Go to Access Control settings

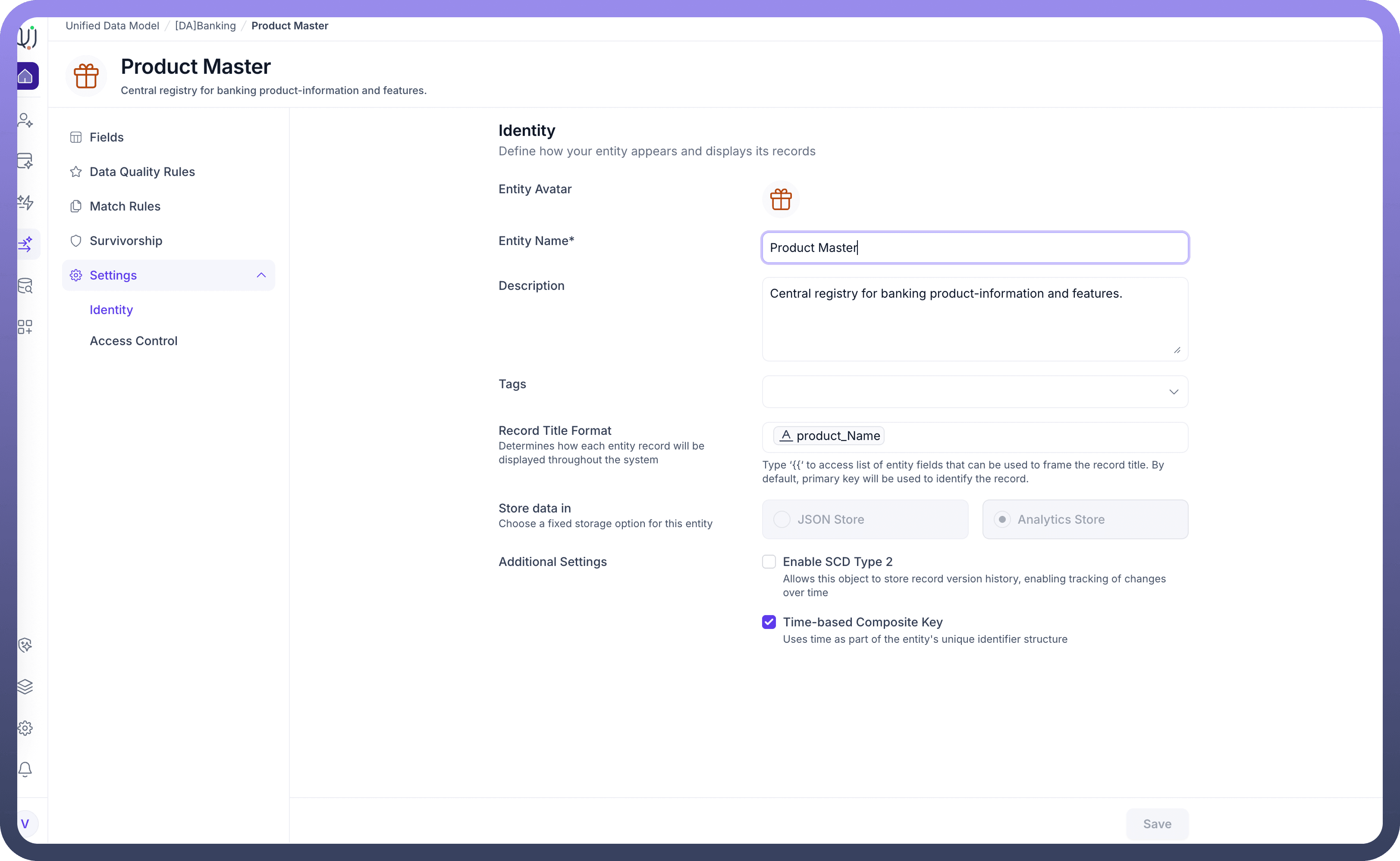[x=133, y=340]
